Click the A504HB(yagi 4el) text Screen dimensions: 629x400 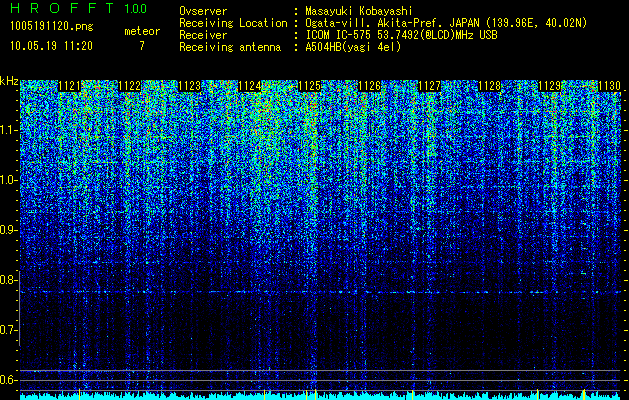(353, 47)
